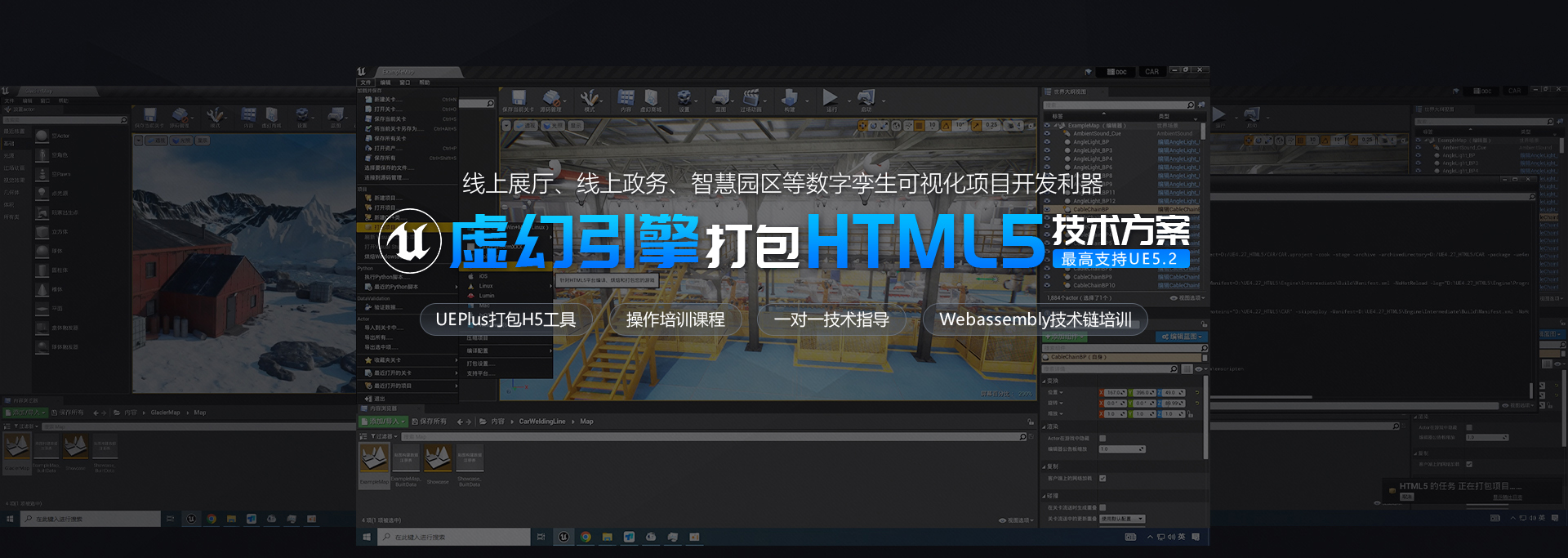Open the File menu in menu bar

[x=365, y=83]
